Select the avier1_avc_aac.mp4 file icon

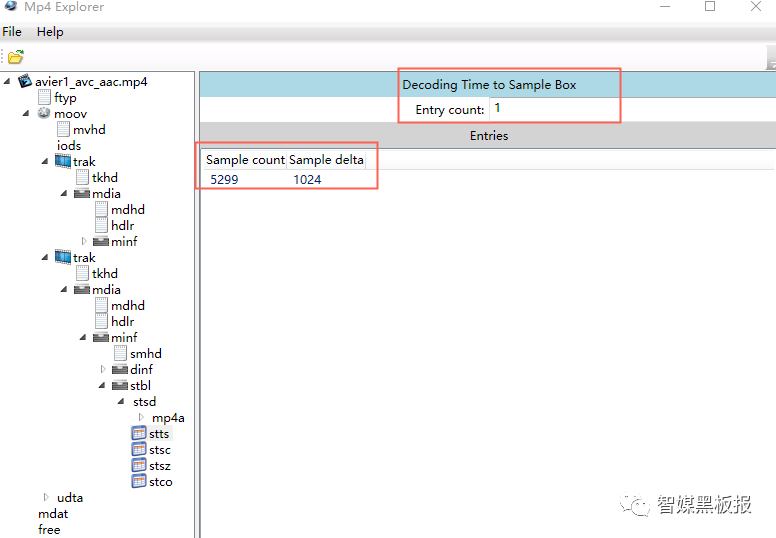pyautogui.click(x=25, y=81)
